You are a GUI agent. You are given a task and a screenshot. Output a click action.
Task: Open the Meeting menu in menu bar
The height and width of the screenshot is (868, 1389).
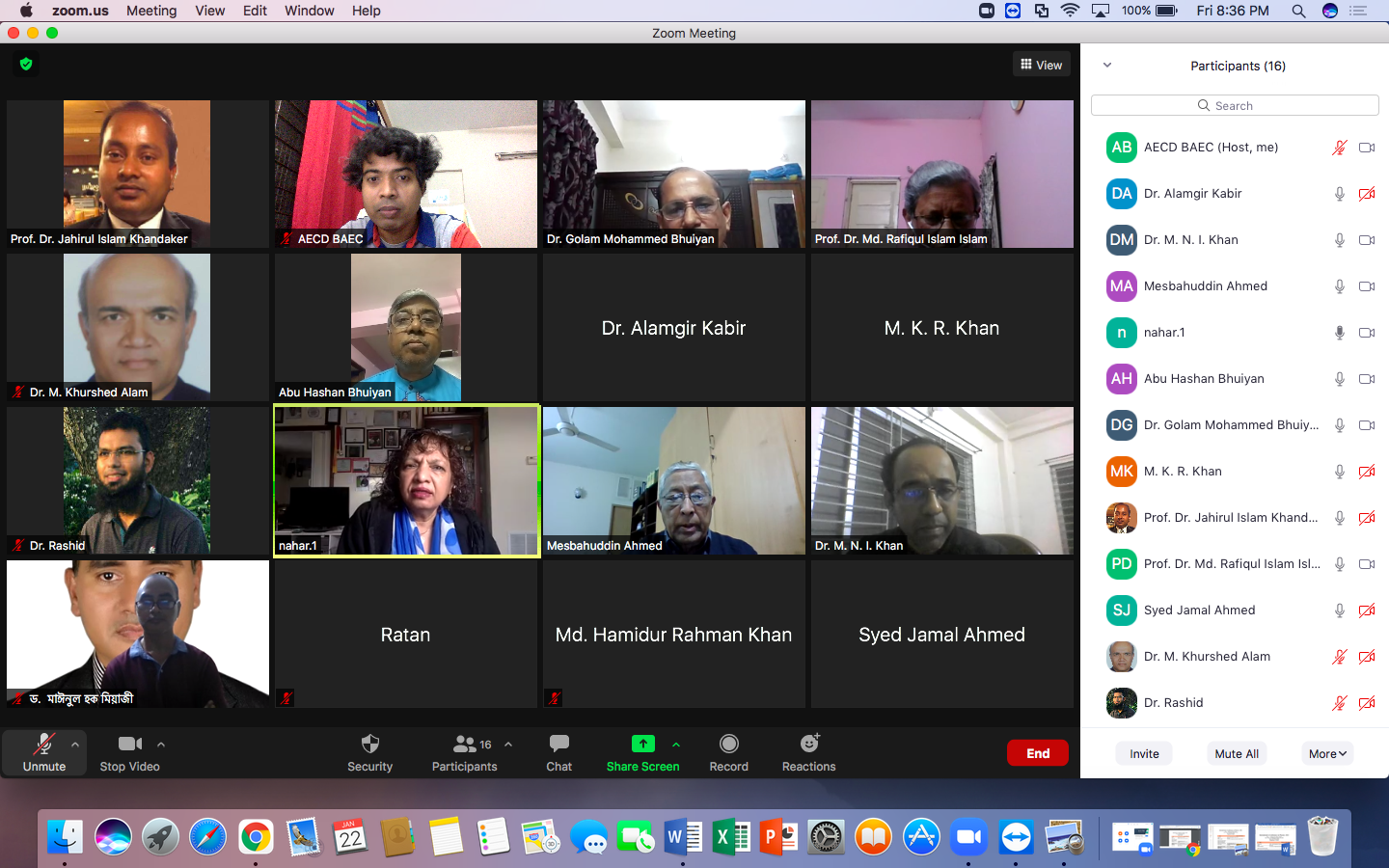pos(151,11)
